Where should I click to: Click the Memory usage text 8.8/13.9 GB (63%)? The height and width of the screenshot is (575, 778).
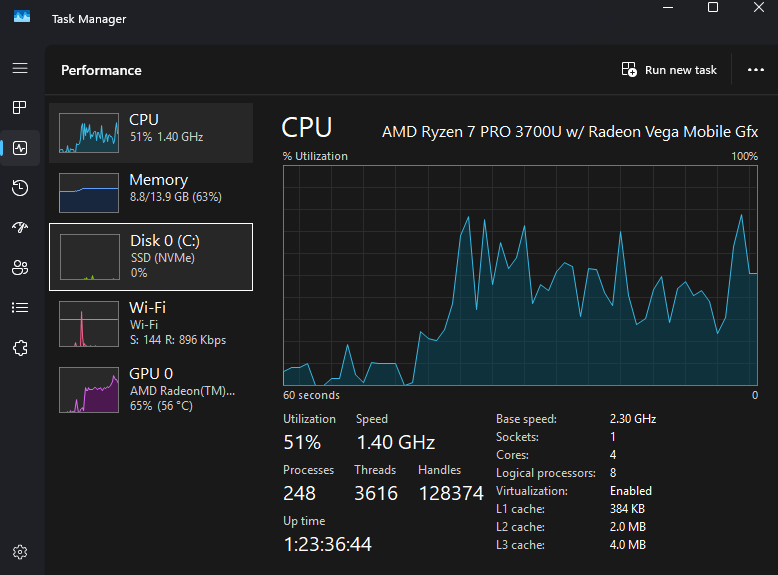click(x=176, y=197)
